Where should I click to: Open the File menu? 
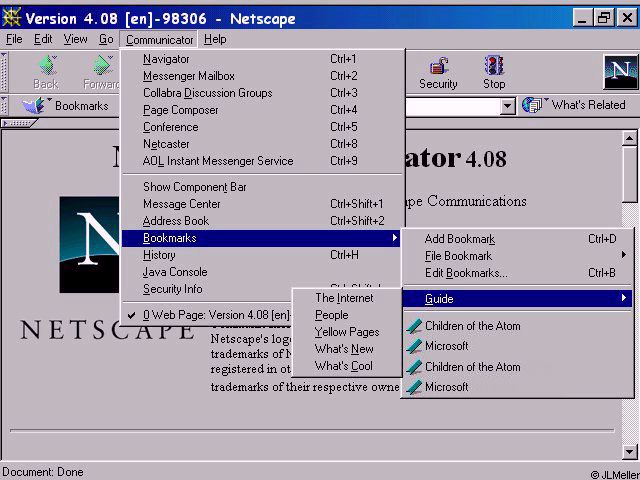point(14,39)
